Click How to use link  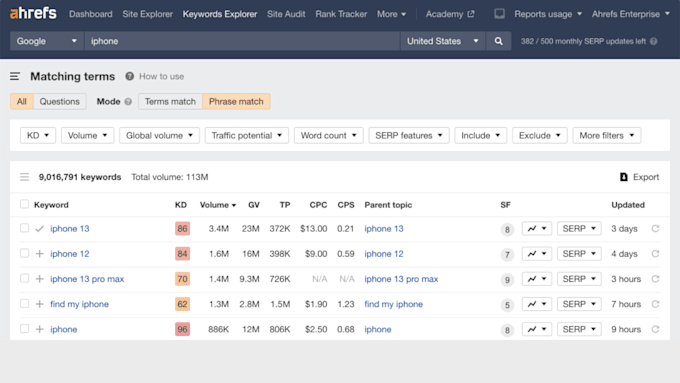tap(161, 76)
